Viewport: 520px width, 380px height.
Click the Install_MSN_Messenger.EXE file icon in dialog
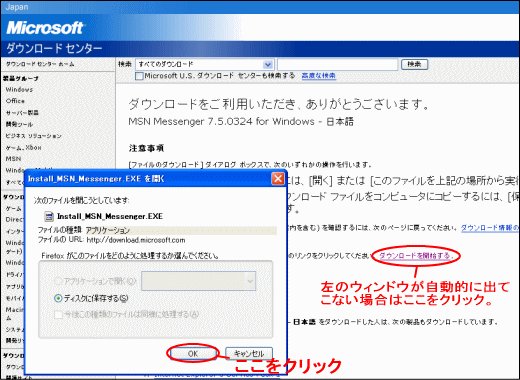(49, 217)
